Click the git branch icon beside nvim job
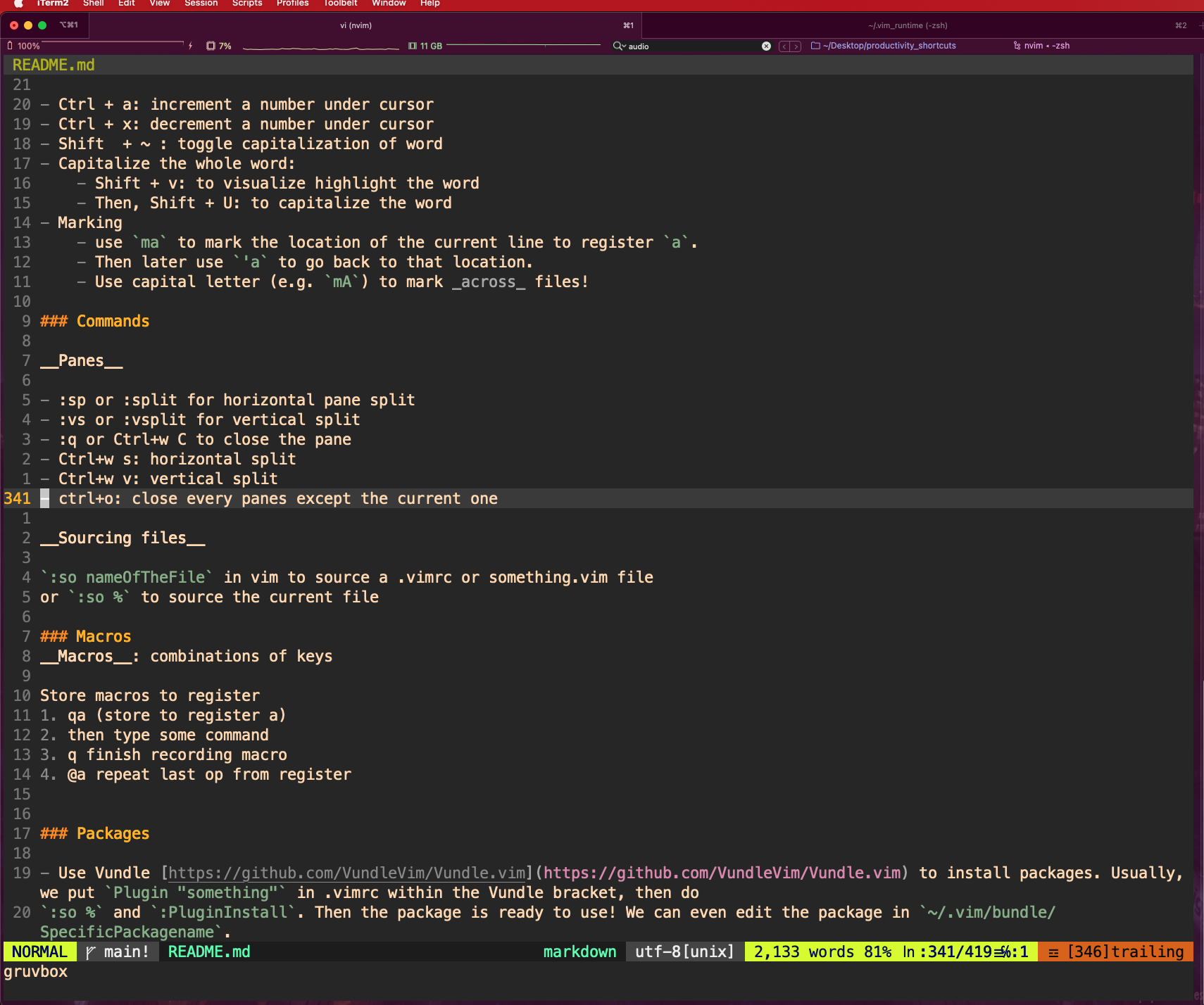The image size is (1204, 1005). pos(1017,46)
